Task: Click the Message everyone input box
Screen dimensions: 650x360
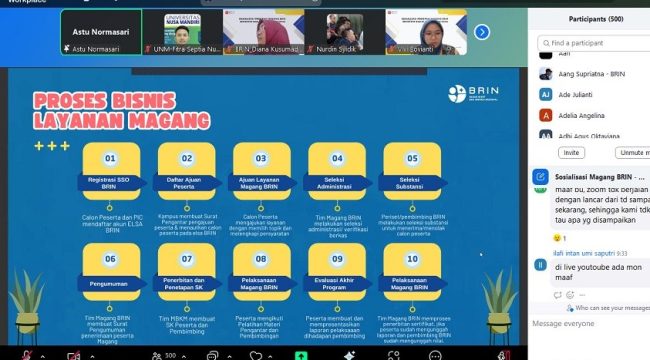Action: tap(590, 324)
